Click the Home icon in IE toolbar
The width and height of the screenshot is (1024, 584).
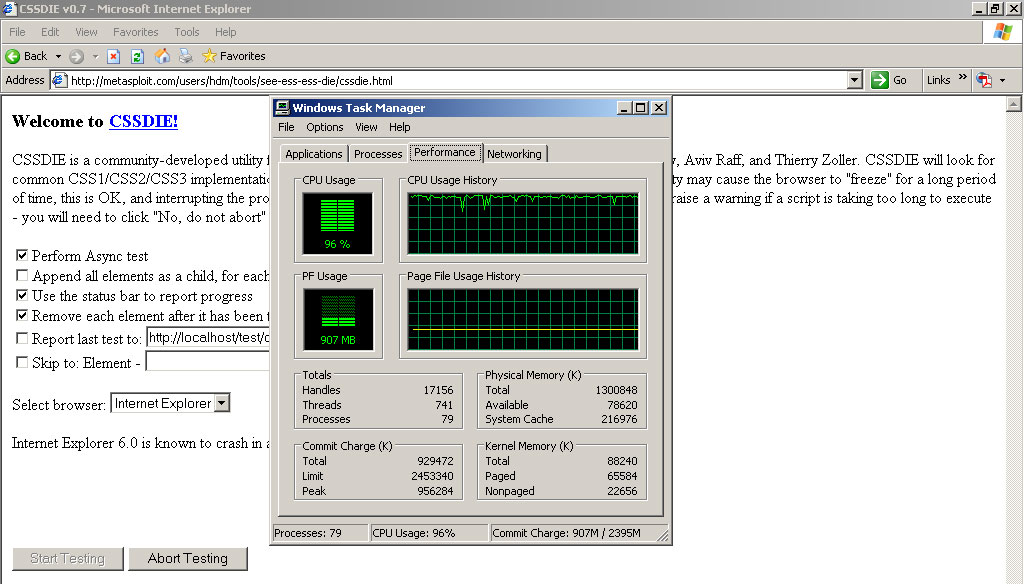162,56
